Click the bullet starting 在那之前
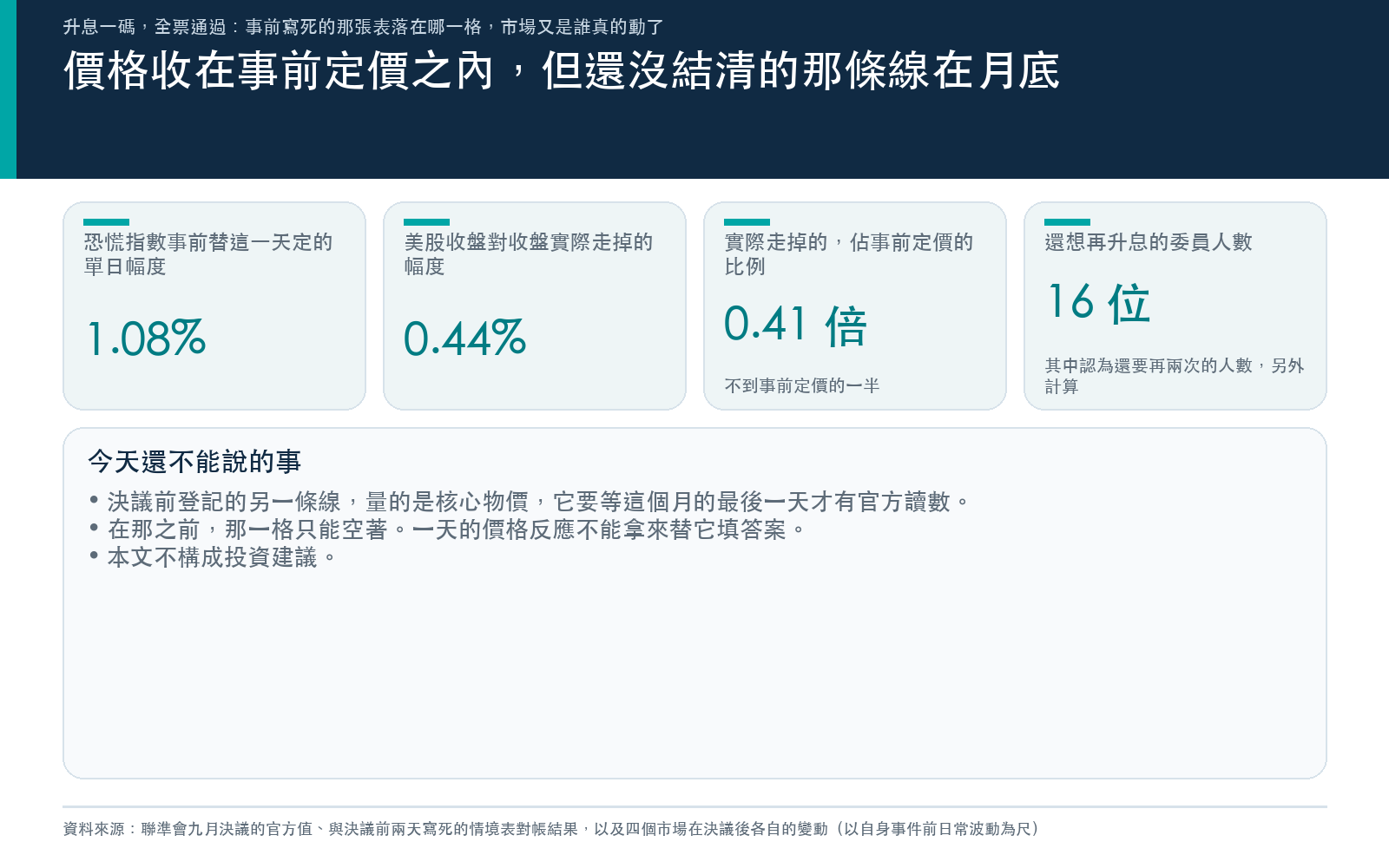Image resolution: width=1389 pixels, height=868 pixels. coord(448,529)
